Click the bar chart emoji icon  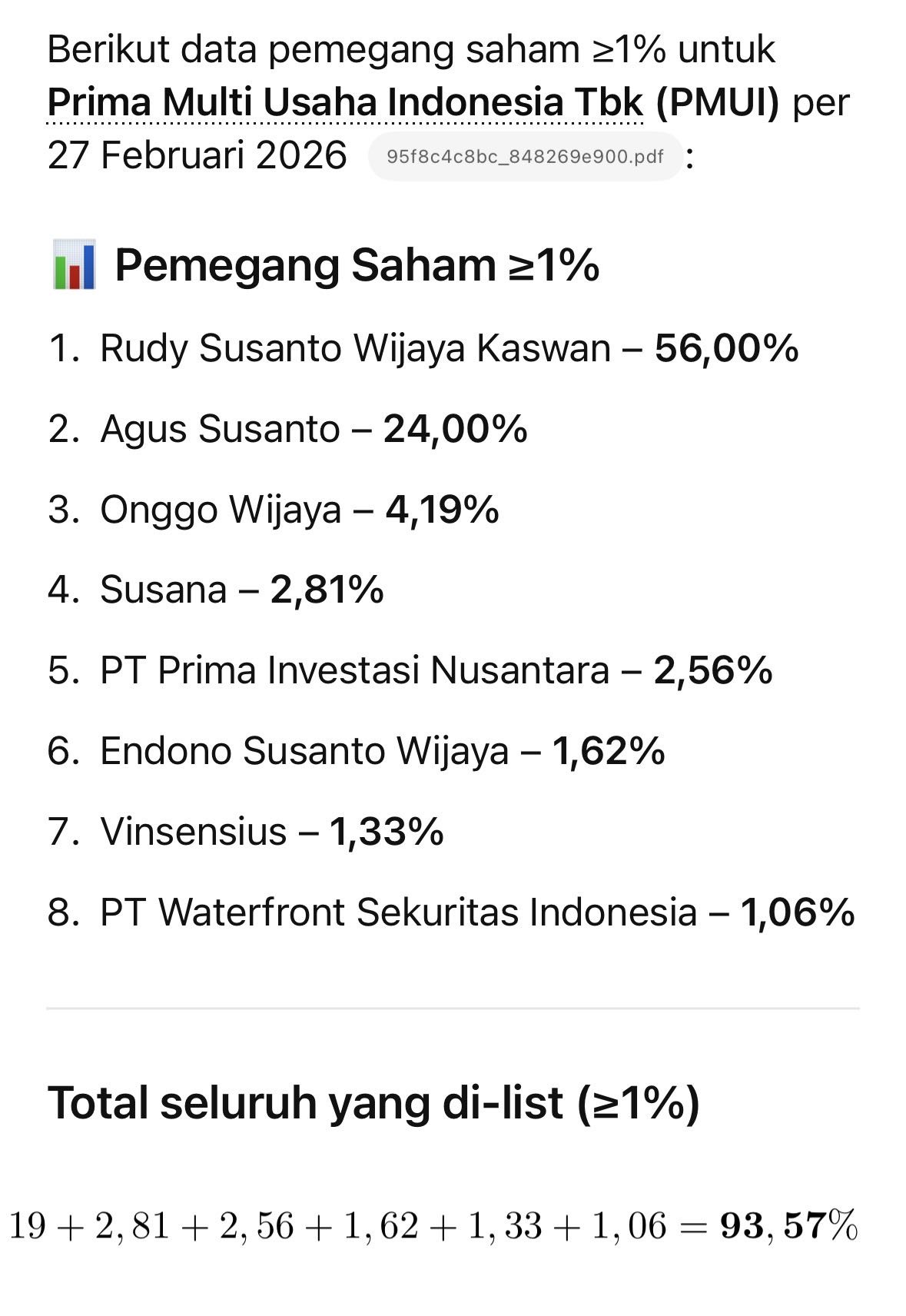click(x=75, y=264)
